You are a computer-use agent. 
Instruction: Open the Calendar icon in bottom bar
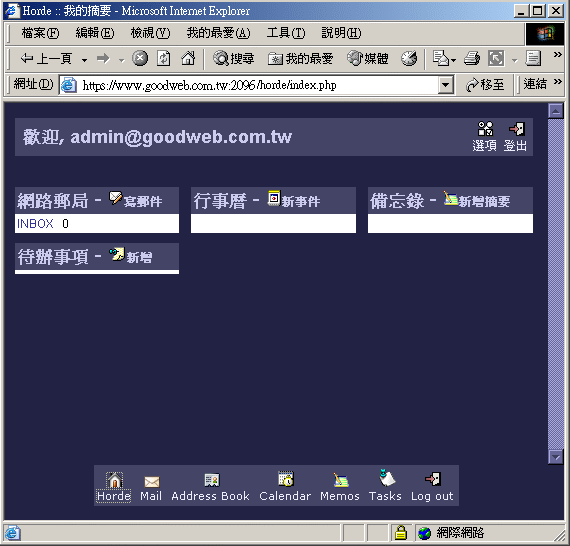[x=286, y=479]
